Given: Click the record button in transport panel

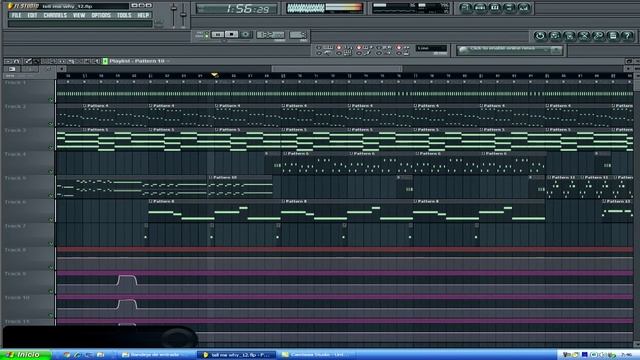Looking at the screenshot, I should 246,35.
